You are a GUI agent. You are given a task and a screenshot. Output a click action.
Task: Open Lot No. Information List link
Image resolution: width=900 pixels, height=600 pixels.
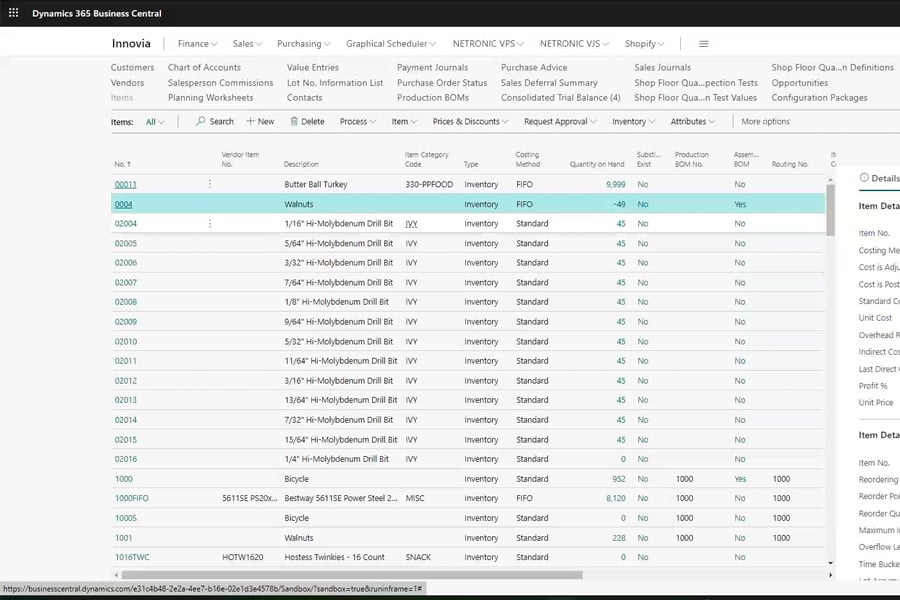[335, 83]
